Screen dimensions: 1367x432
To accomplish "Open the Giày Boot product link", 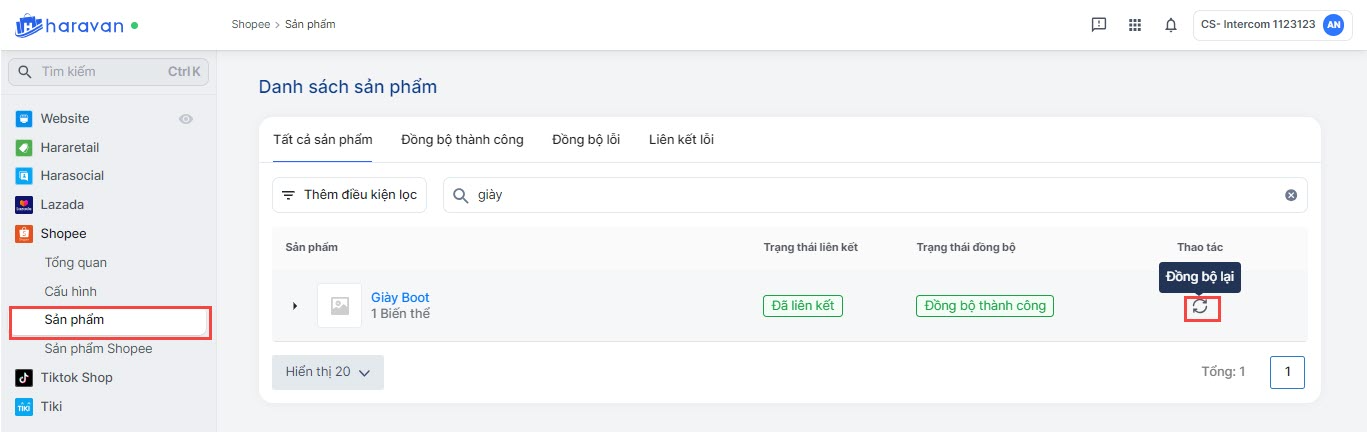I will (400, 297).
